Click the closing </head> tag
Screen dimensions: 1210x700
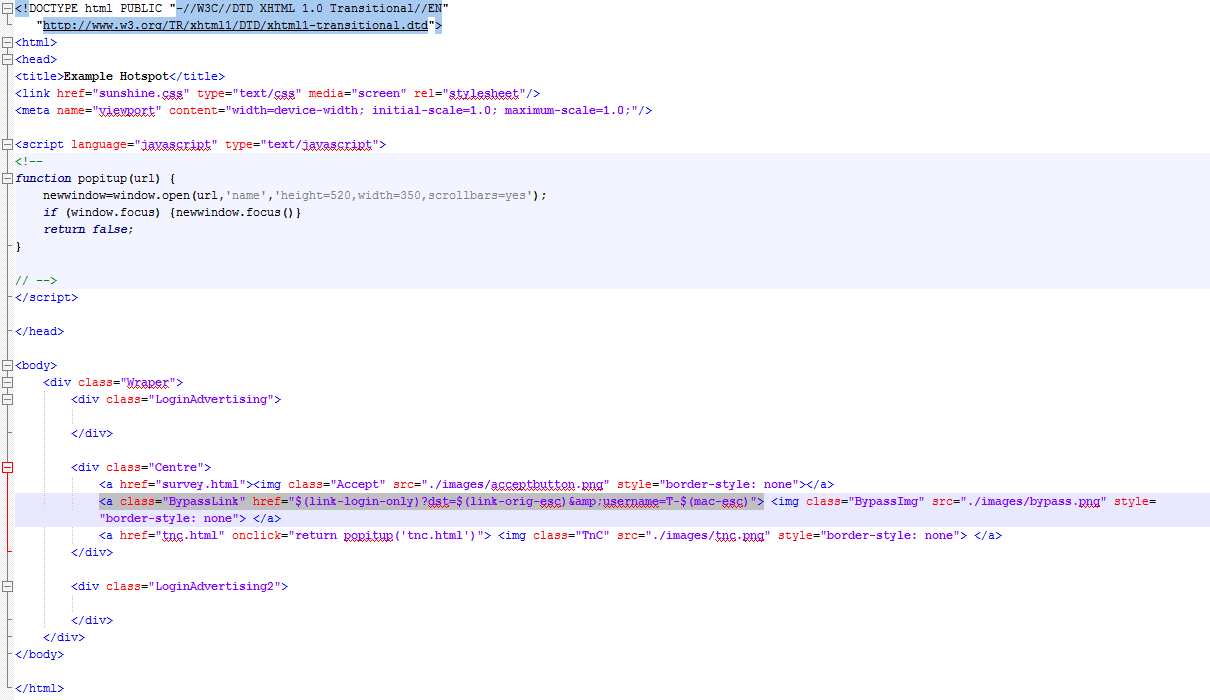pos(39,331)
